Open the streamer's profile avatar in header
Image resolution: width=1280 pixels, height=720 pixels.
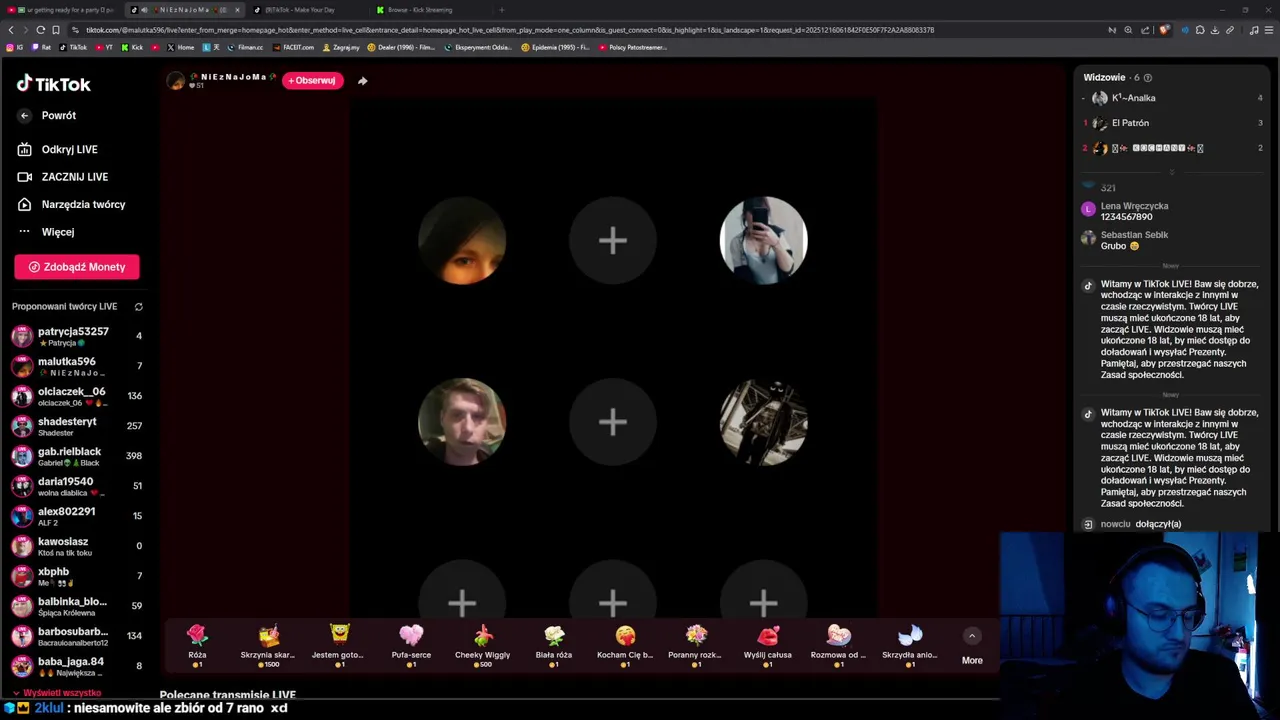pyautogui.click(x=176, y=81)
